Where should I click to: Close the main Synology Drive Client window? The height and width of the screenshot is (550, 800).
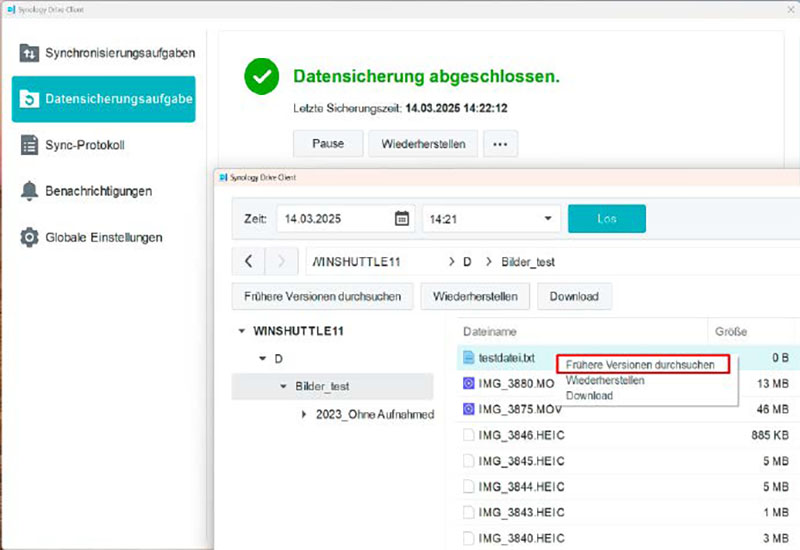pos(790,9)
